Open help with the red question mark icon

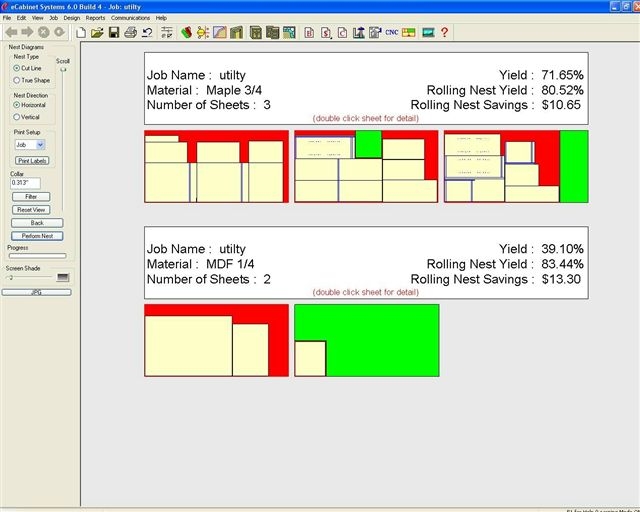[444, 33]
